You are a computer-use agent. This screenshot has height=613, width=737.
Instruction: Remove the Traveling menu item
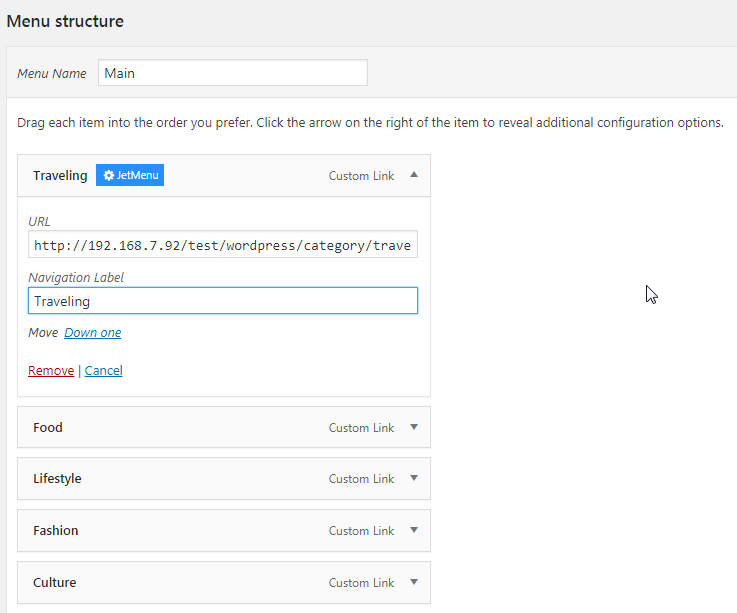coord(51,371)
